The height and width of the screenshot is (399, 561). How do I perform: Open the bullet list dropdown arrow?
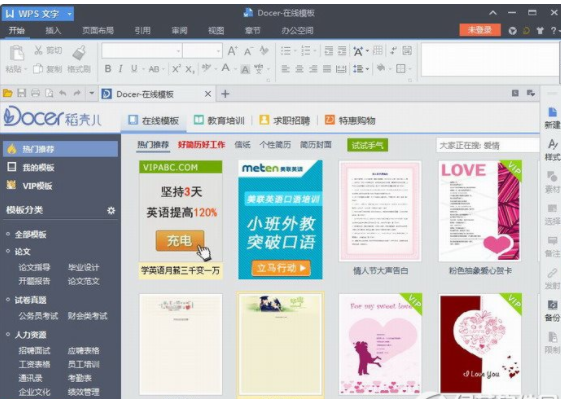(295, 51)
